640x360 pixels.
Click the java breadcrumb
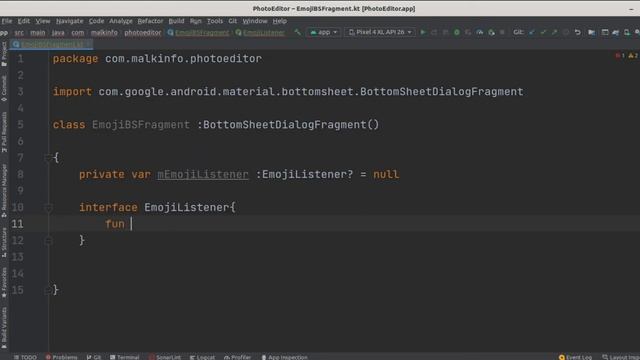[58, 33]
